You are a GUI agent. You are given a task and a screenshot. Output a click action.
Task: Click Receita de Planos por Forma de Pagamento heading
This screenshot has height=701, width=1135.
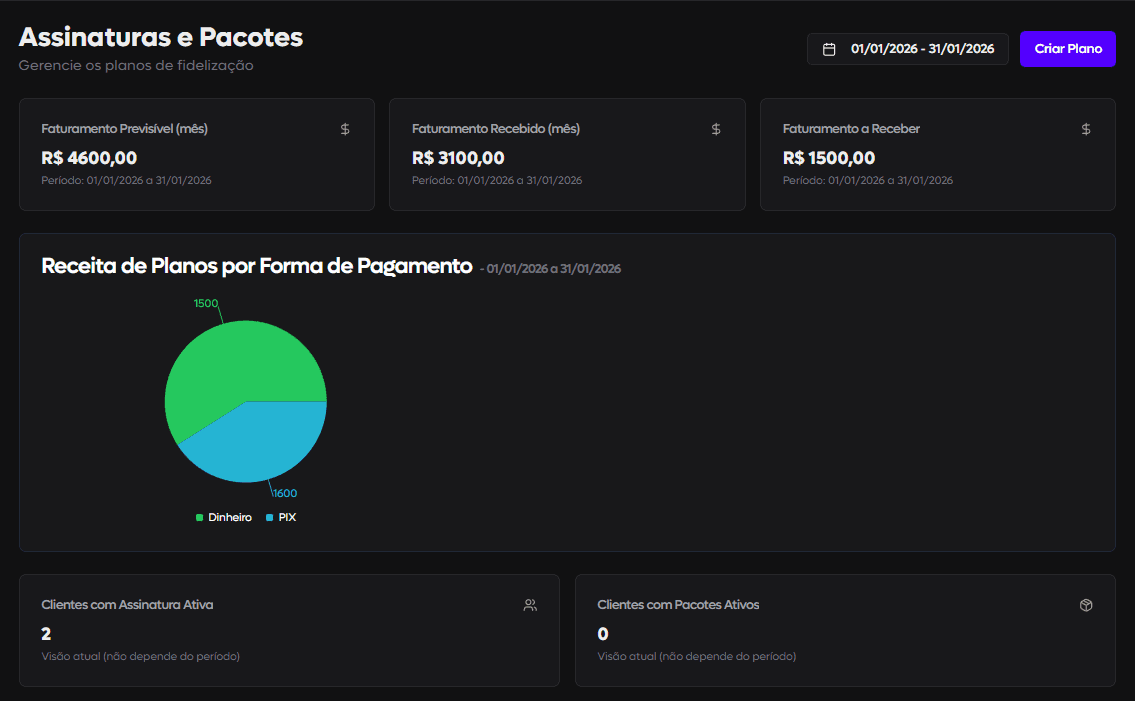click(x=257, y=266)
